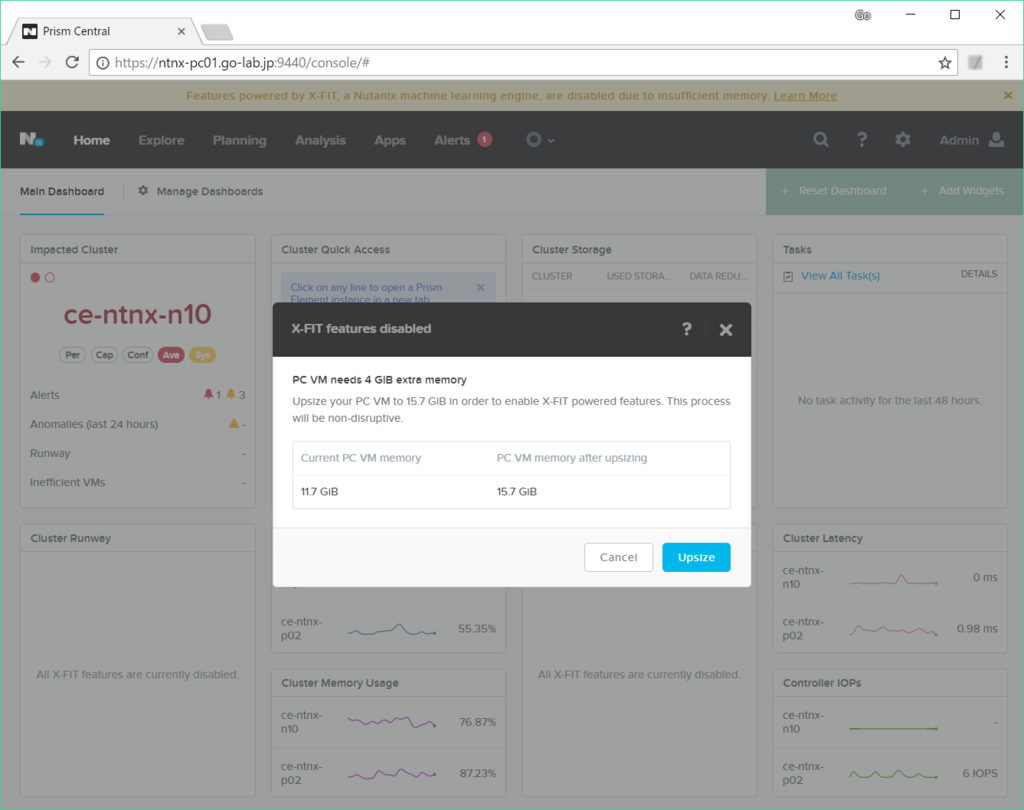Click the Inefficient VMs row
1024x810 pixels.
[138, 483]
